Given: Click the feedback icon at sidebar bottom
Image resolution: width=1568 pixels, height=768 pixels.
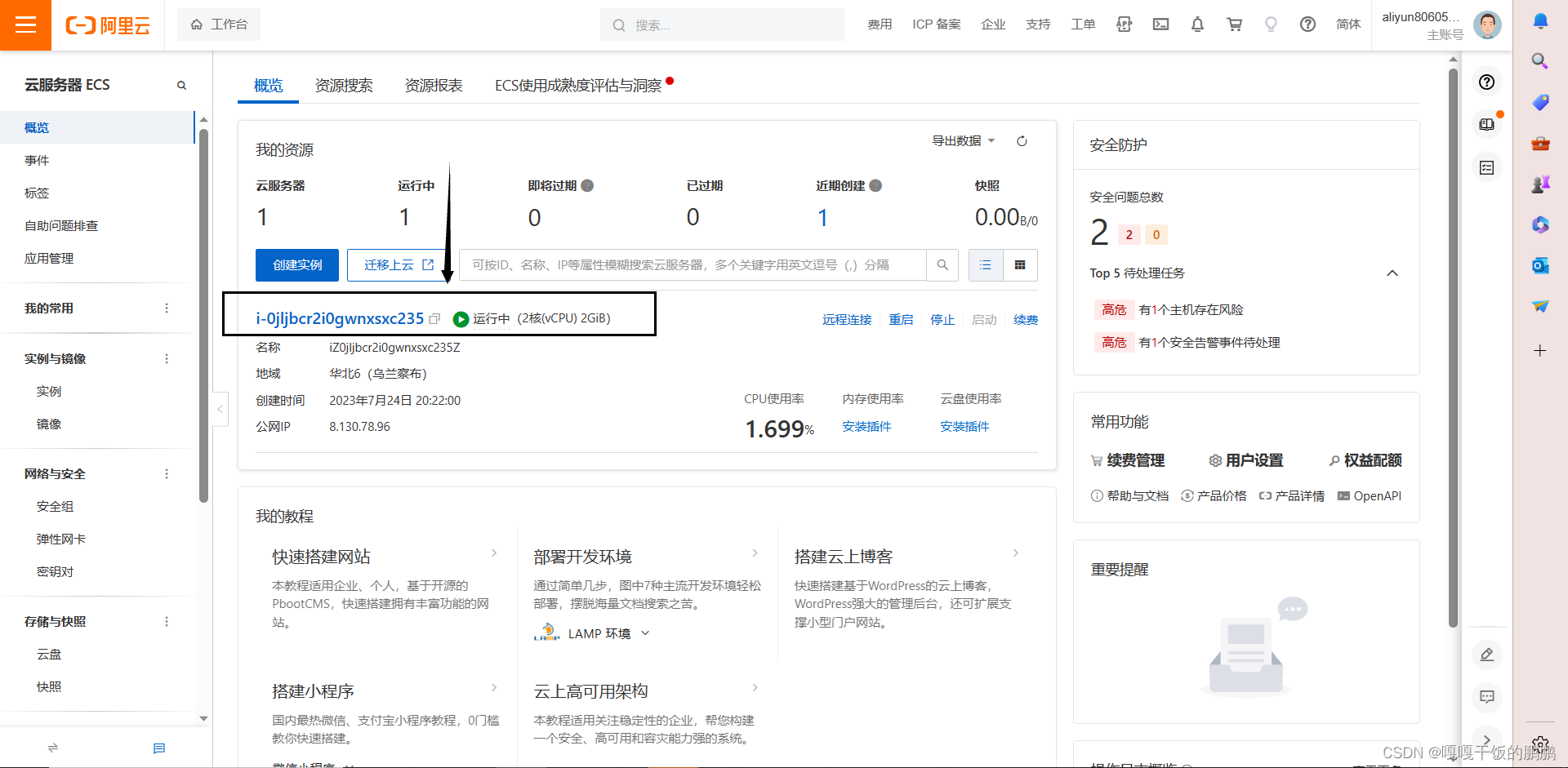Looking at the screenshot, I should [x=159, y=748].
